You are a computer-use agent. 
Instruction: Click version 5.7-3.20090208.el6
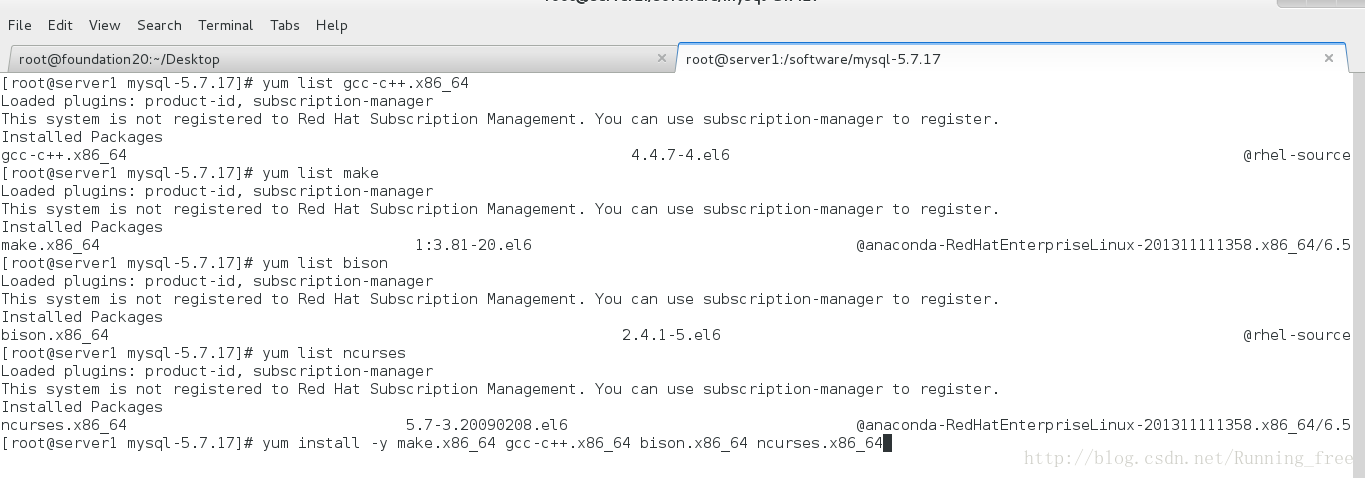click(486, 425)
